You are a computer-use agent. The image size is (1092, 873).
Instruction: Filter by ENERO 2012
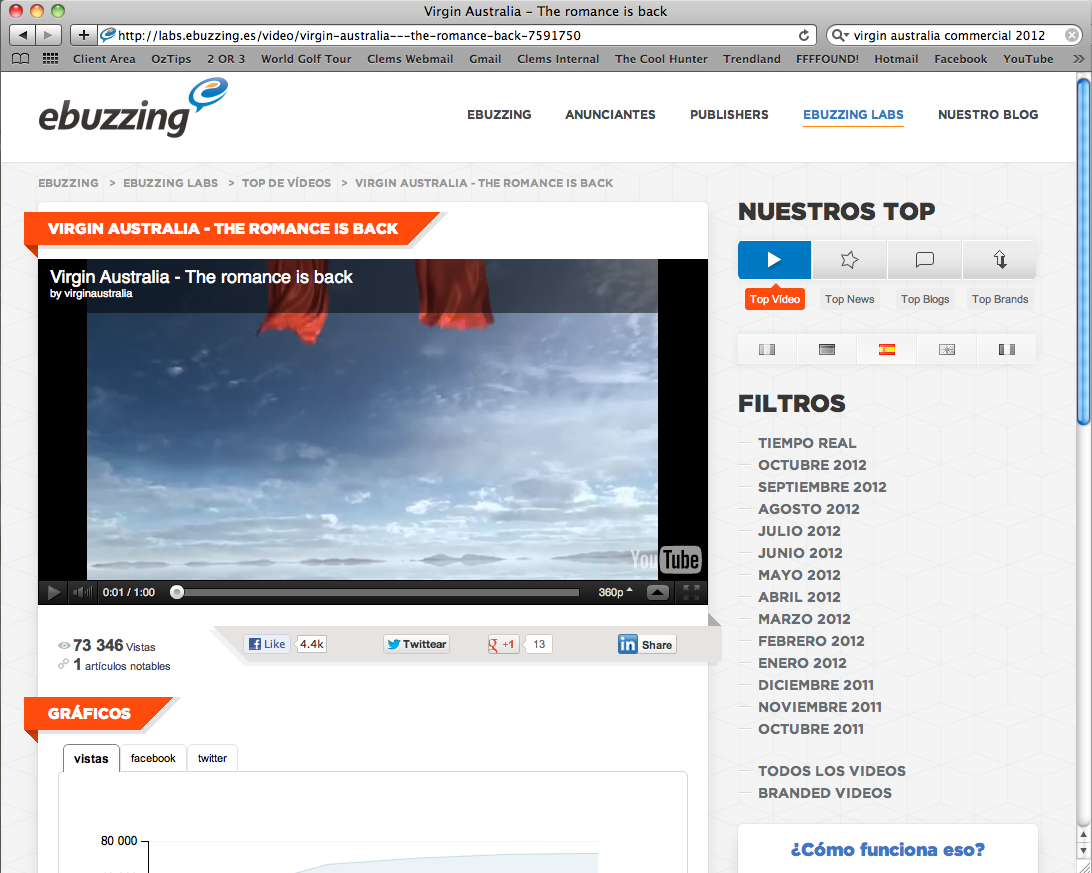tap(802, 663)
